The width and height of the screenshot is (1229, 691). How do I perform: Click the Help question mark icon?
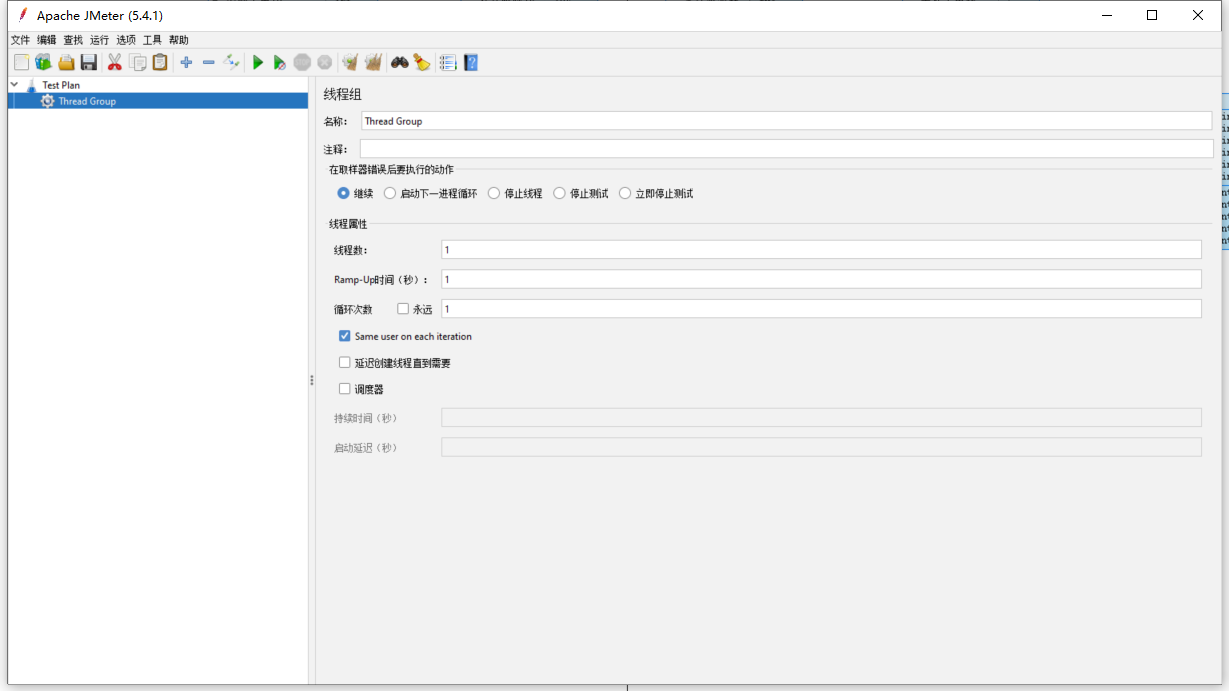[x=471, y=63]
